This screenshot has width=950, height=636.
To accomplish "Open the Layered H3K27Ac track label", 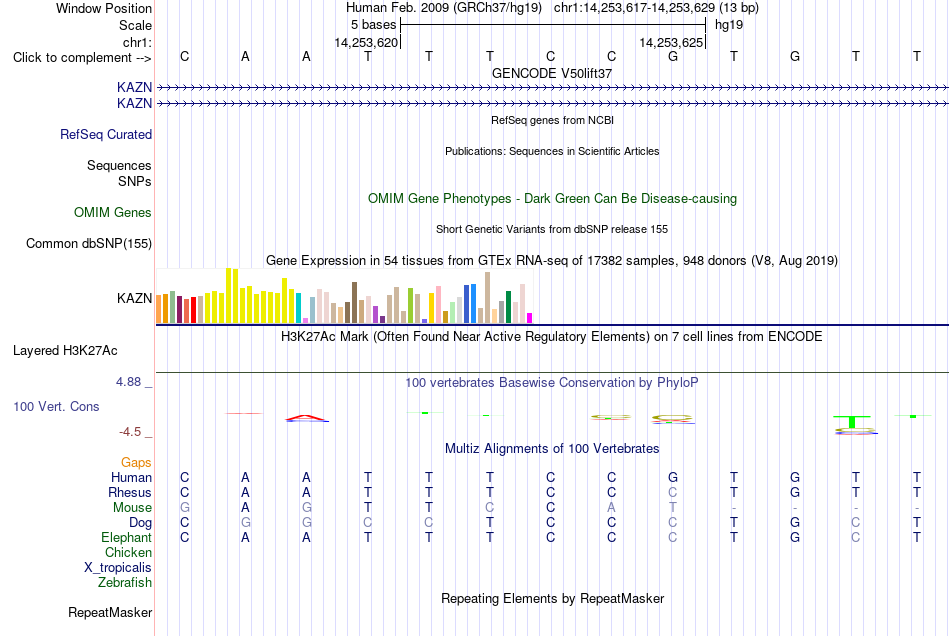I will click(x=65, y=351).
